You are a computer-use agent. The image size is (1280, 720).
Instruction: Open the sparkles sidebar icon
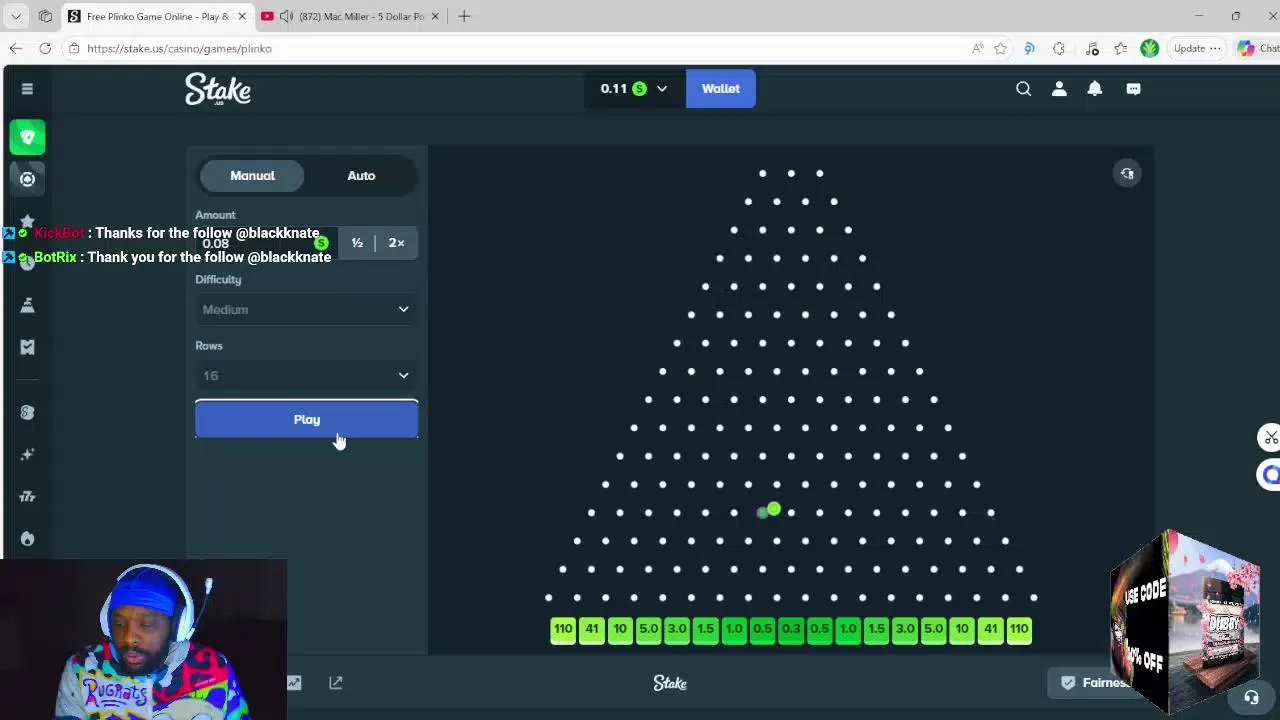27,455
